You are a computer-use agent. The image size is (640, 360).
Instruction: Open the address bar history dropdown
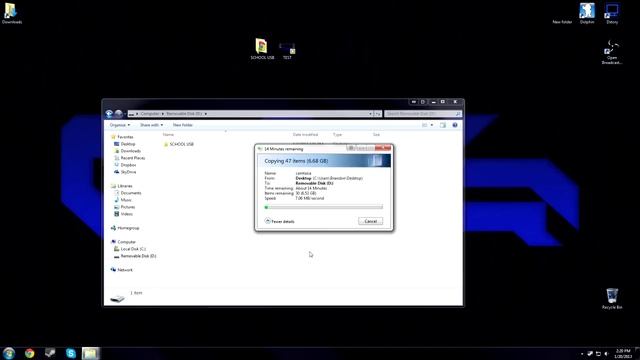tap(370, 114)
